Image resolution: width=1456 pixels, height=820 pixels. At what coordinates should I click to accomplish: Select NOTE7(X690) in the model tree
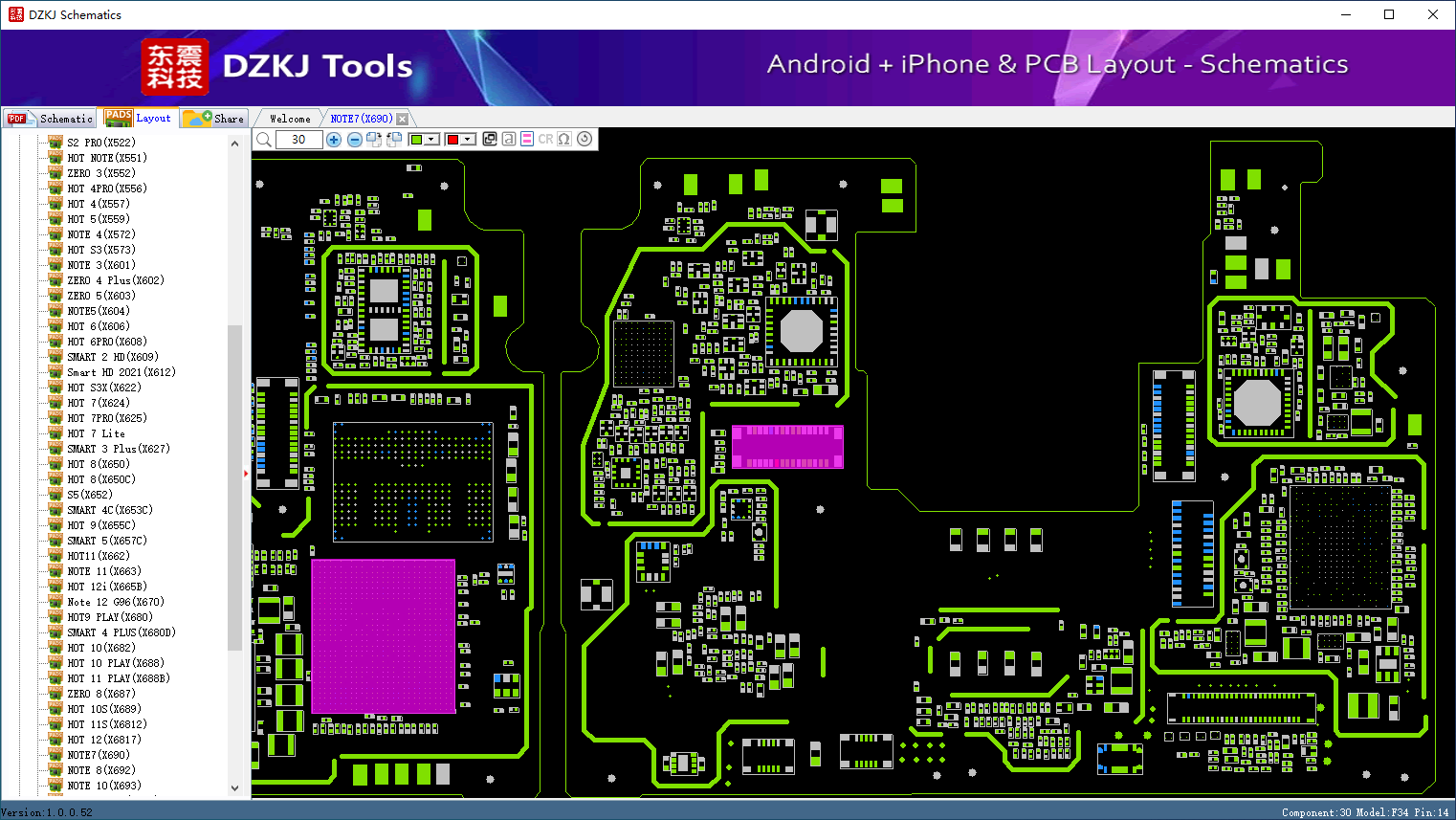(99, 755)
